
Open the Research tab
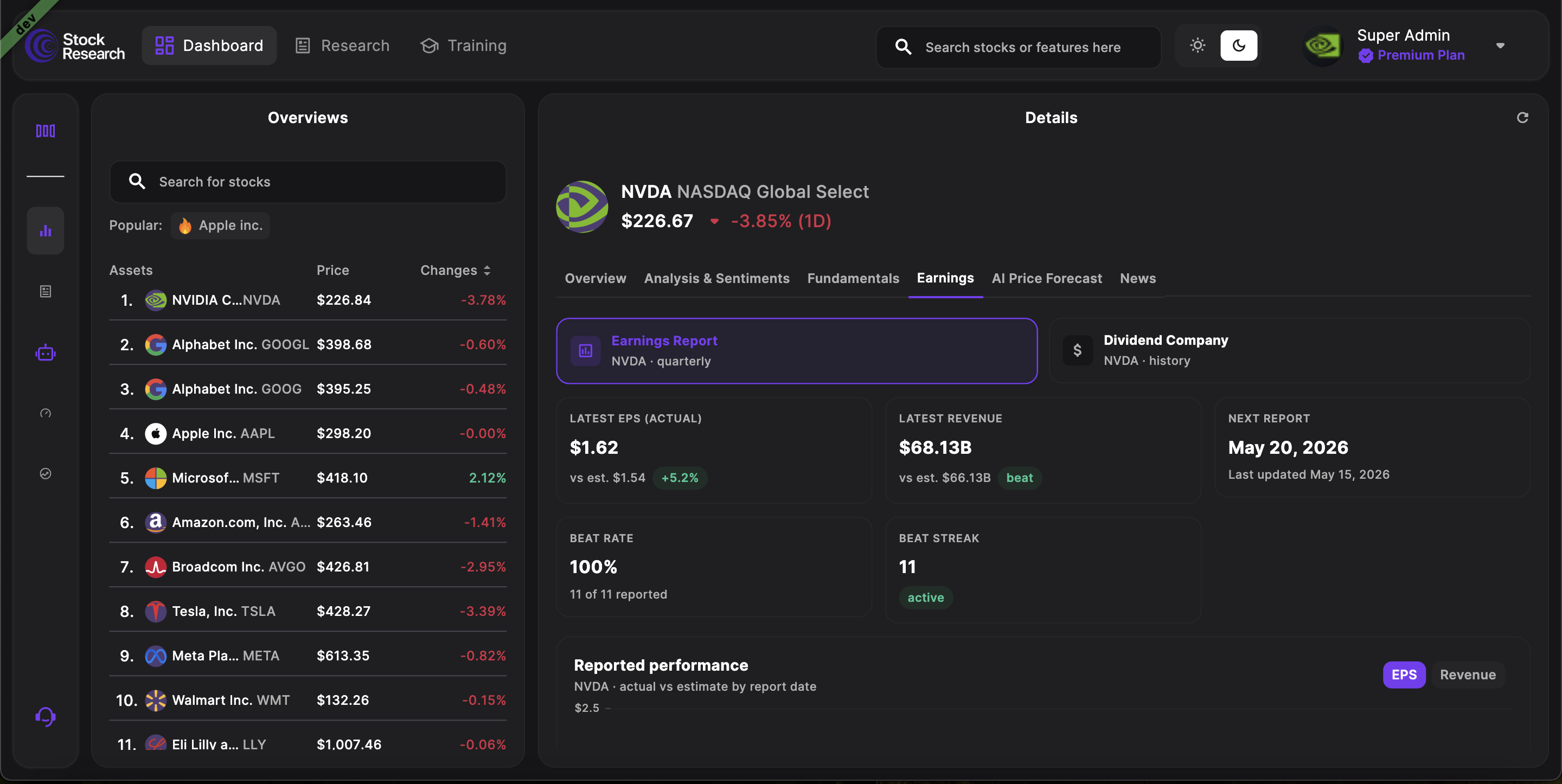[x=342, y=46]
